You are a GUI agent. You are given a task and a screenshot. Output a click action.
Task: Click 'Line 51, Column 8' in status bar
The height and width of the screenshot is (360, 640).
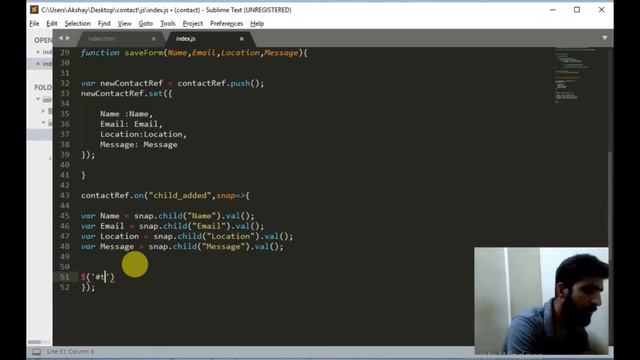click(x=70, y=352)
